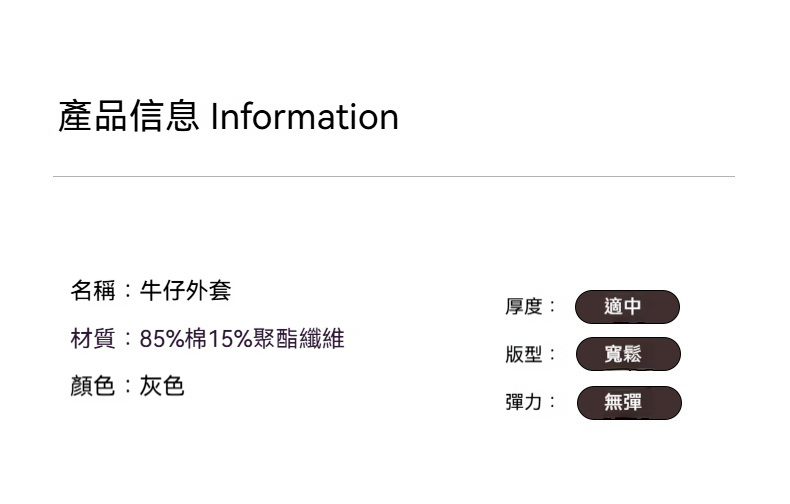The height and width of the screenshot is (504, 790).
Task: Click the word Information in the heading
Action: pos(304,117)
